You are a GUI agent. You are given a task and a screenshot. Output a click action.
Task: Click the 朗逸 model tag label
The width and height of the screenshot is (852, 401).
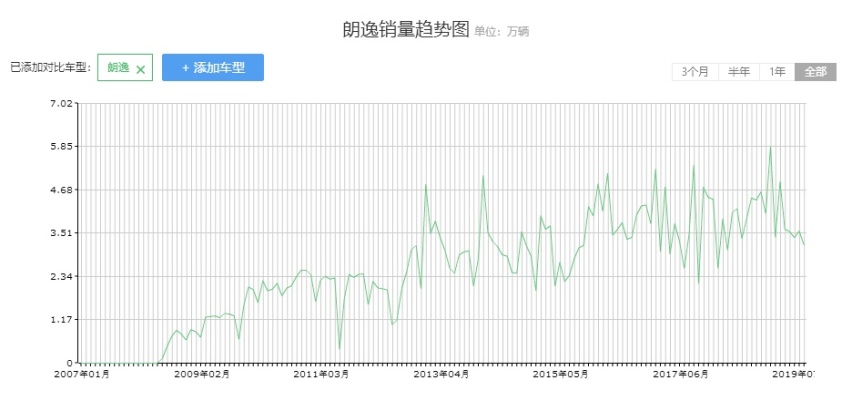pyautogui.click(x=118, y=68)
